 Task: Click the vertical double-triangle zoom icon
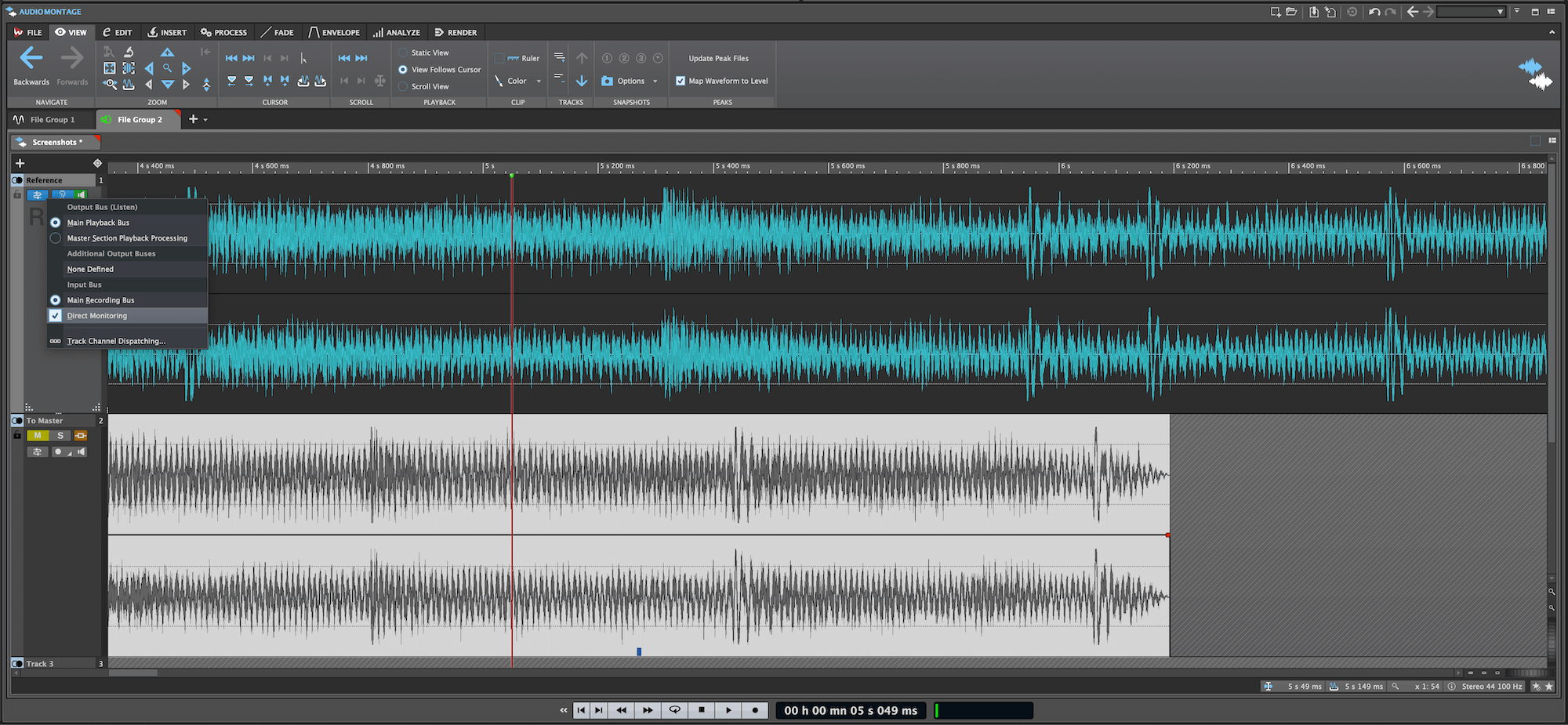pyautogui.click(x=206, y=84)
